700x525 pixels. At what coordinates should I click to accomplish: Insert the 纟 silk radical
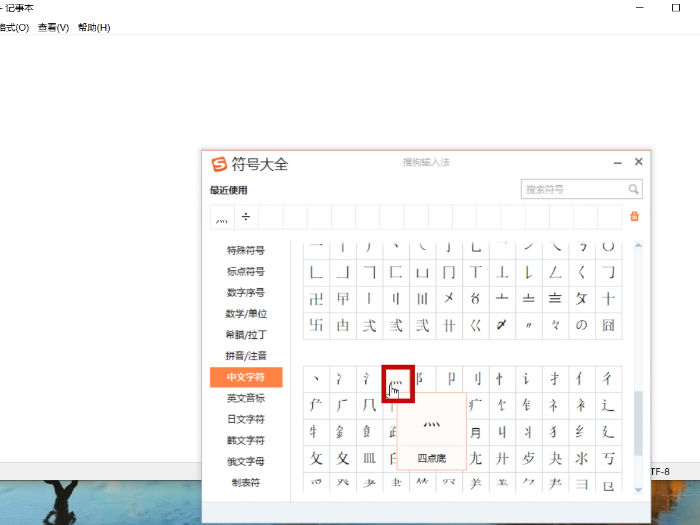tap(582, 432)
